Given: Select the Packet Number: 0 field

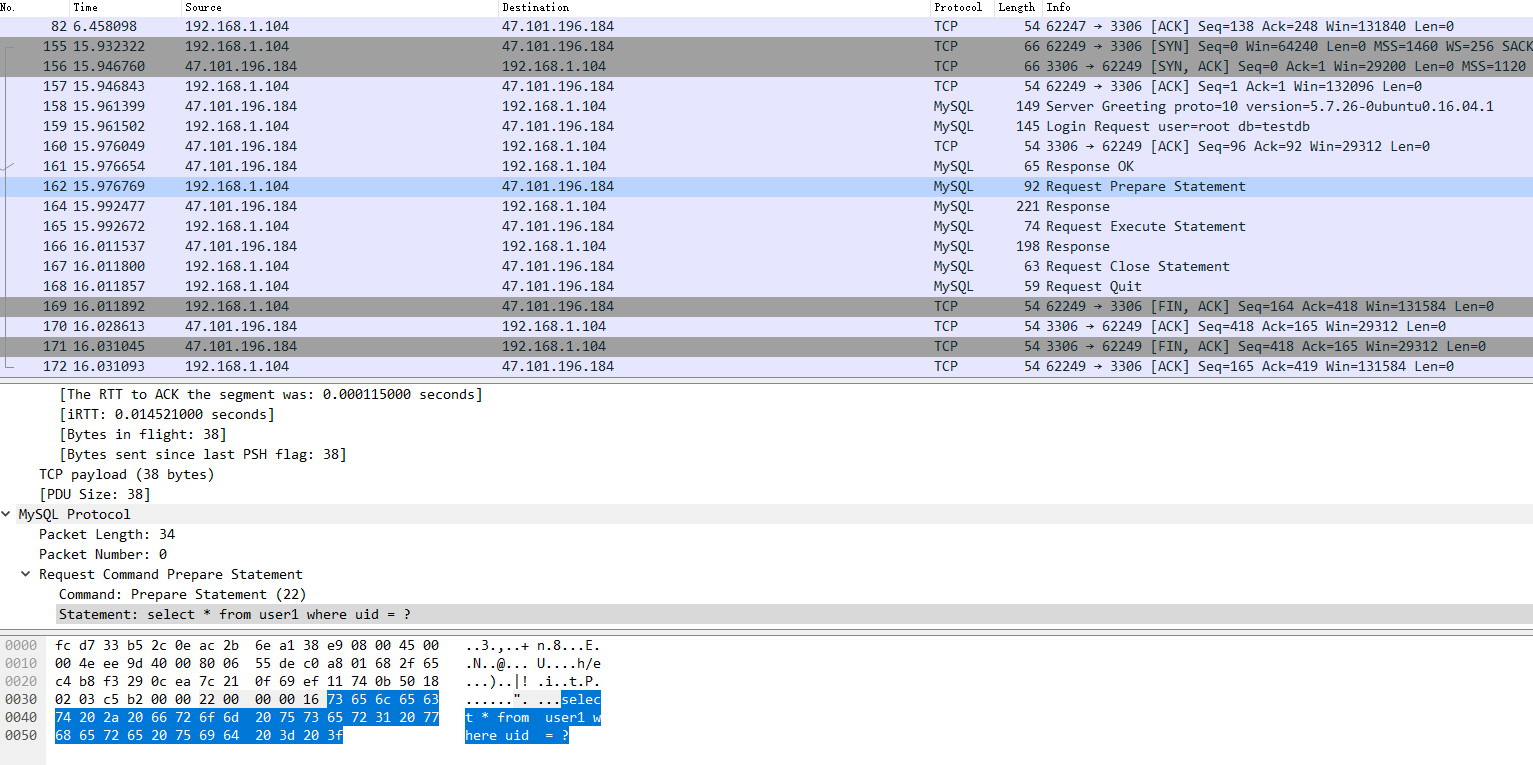Looking at the screenshot, I should [x=103, y=554].
